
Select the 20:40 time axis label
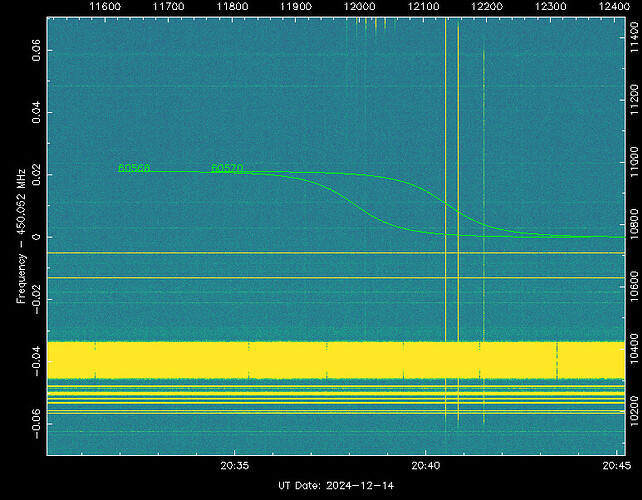(426, 466)
